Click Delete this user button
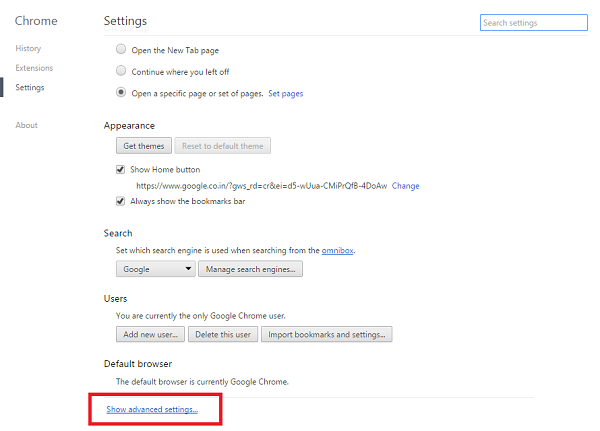The image size is (600, 431). (x=223, y=334)
